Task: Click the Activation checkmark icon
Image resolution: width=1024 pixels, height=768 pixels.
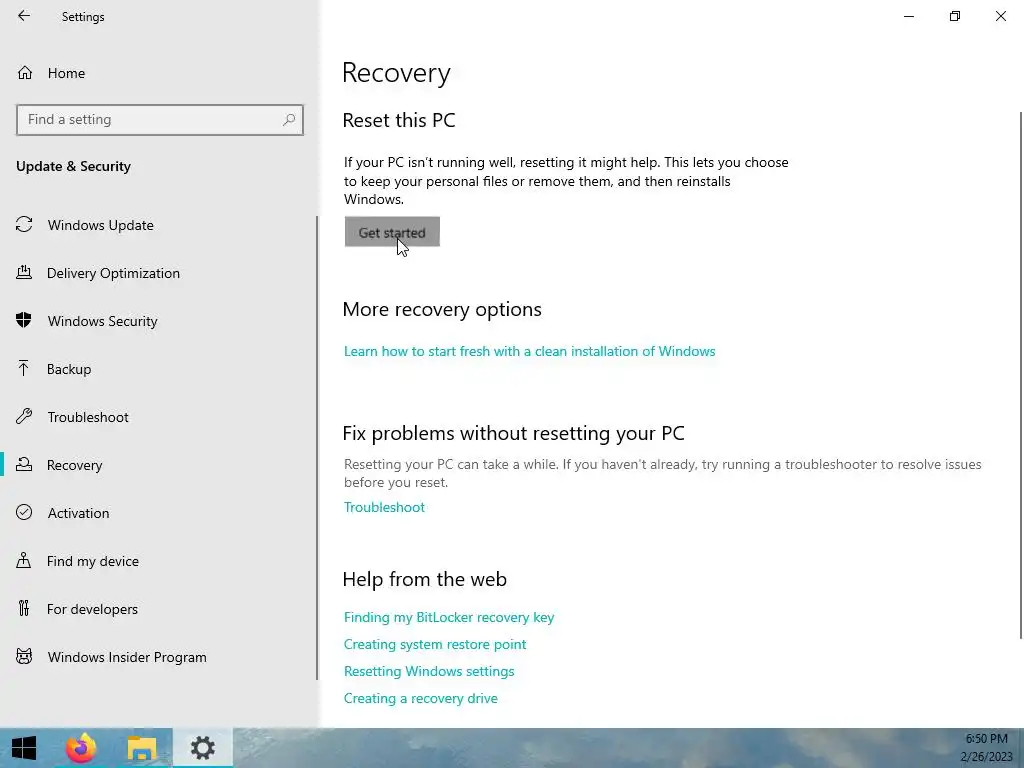Action: click(24, 512)
